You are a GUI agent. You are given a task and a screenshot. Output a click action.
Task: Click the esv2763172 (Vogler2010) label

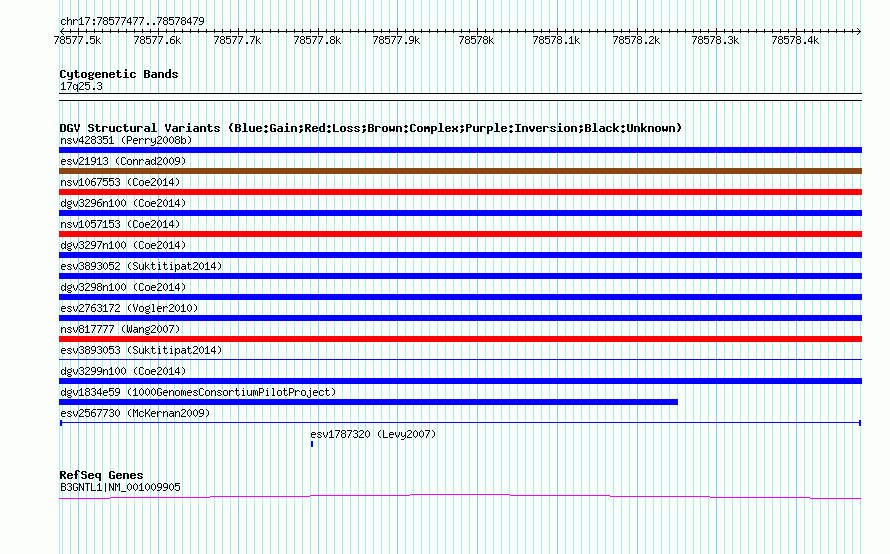click(x=129, y=308)
